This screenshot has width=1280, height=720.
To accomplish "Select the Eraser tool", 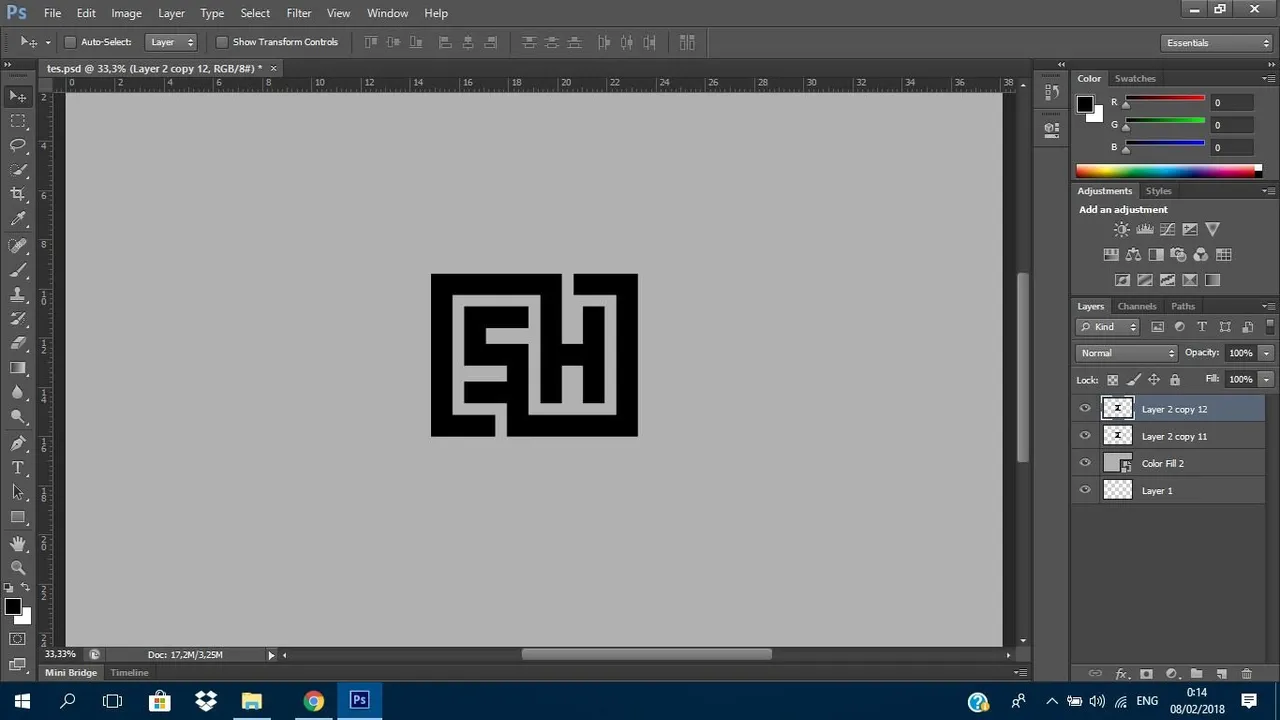I will pyautogui.click(x=18, y=343).
